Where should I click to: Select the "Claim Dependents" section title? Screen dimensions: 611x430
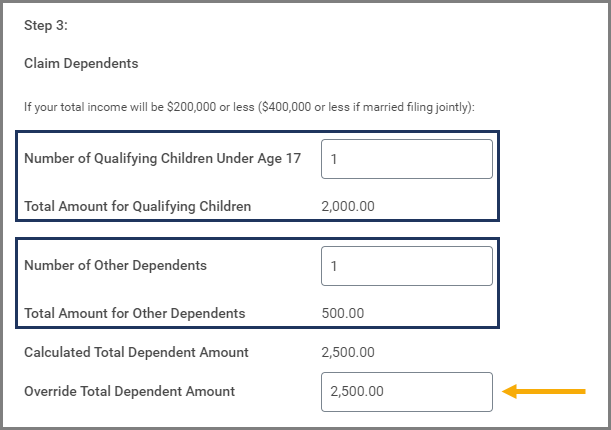pyautogui.click(x=81, y=64)
